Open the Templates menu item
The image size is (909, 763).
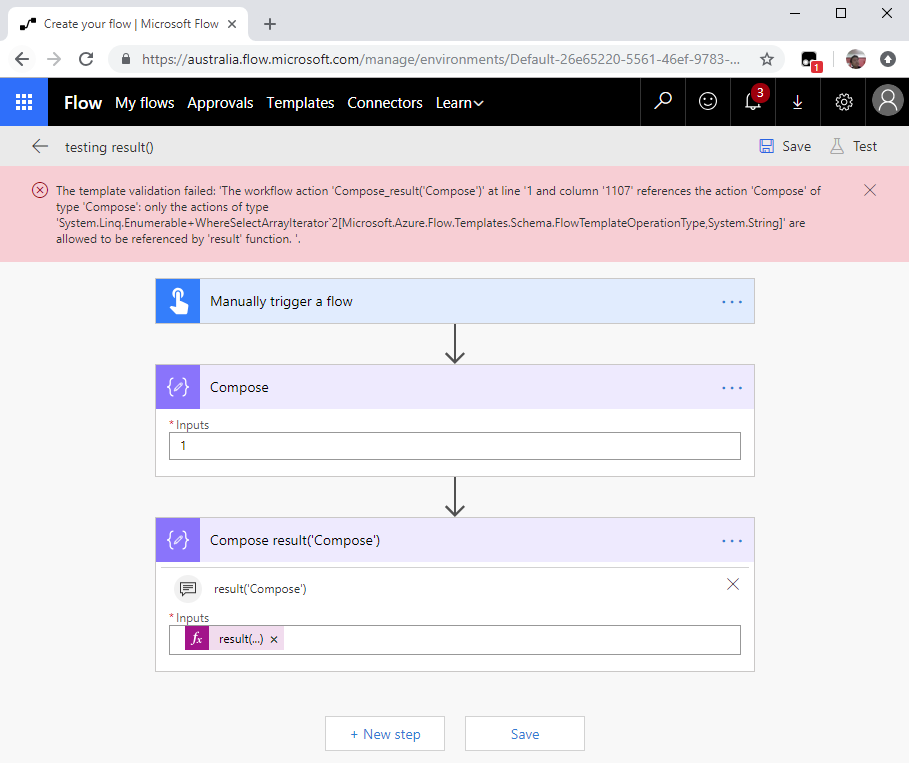tap(300, 103)
